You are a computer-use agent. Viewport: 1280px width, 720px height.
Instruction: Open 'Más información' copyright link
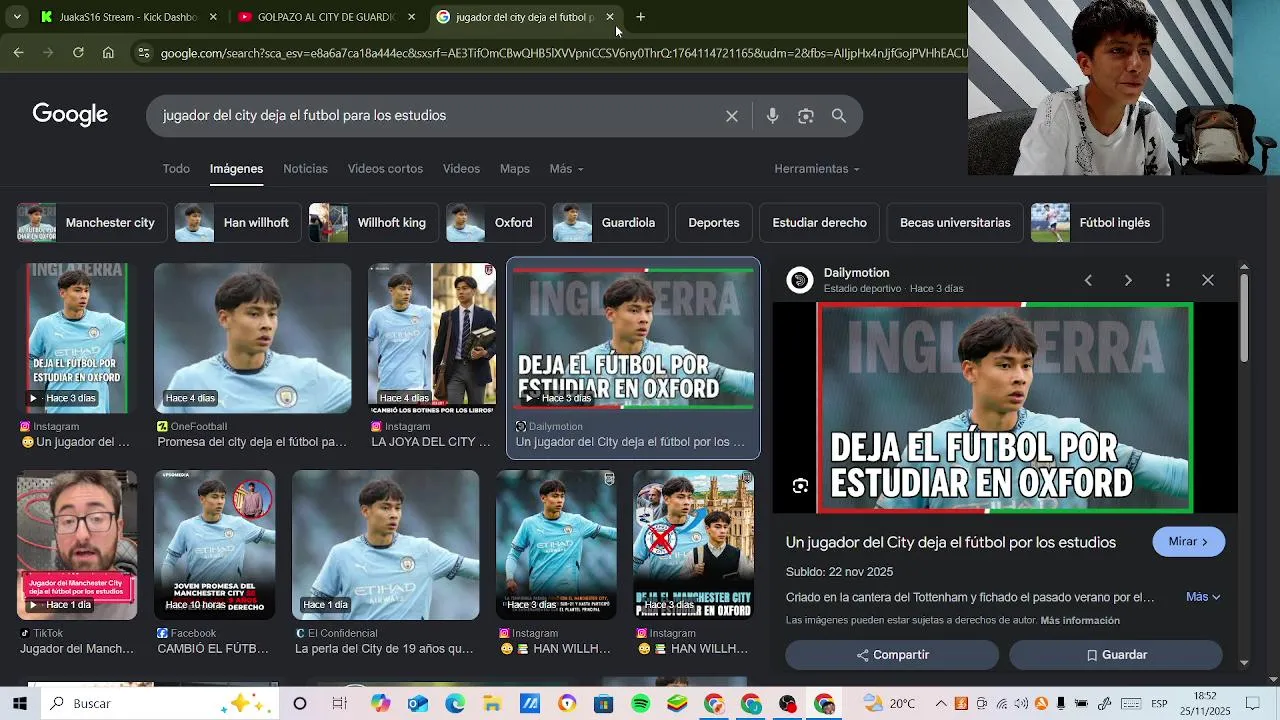[1080, 621]
